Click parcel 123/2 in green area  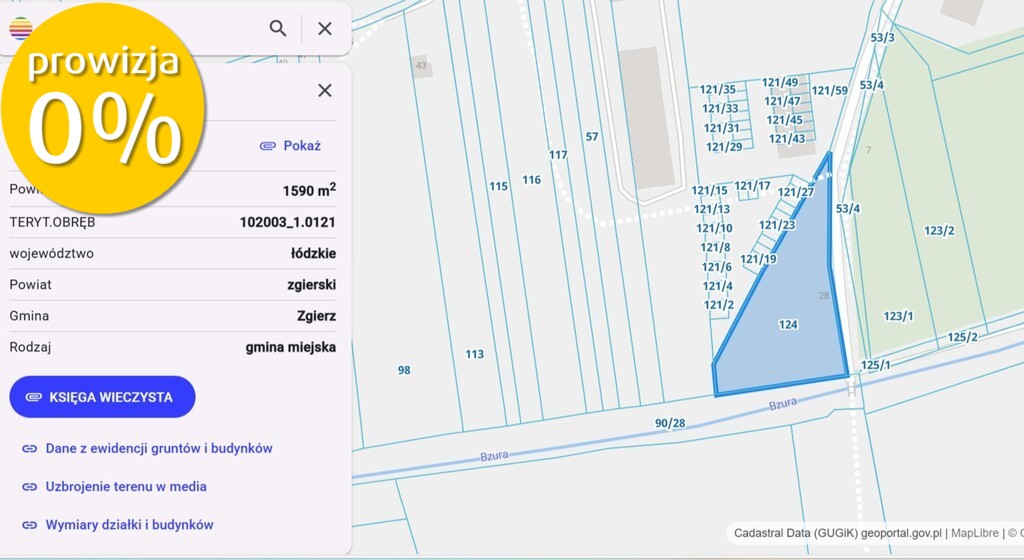[939, 231]
